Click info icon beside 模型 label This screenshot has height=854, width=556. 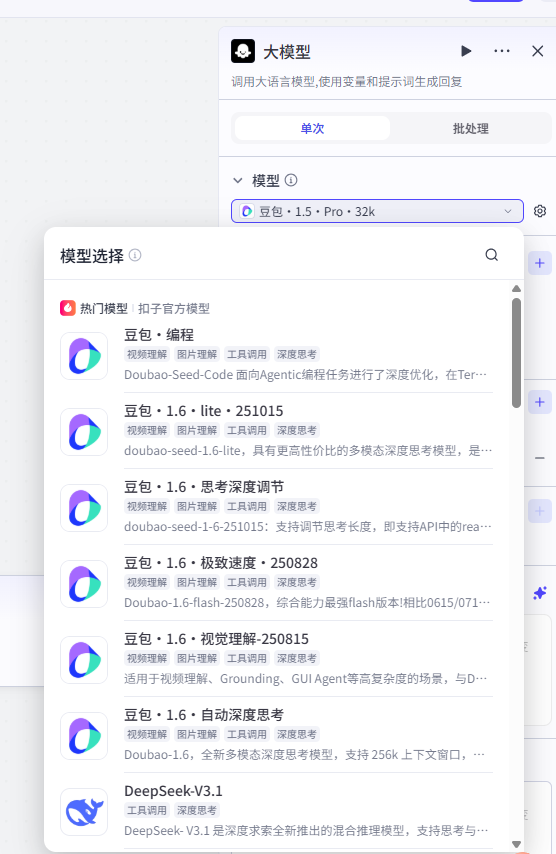pos(291,180)
